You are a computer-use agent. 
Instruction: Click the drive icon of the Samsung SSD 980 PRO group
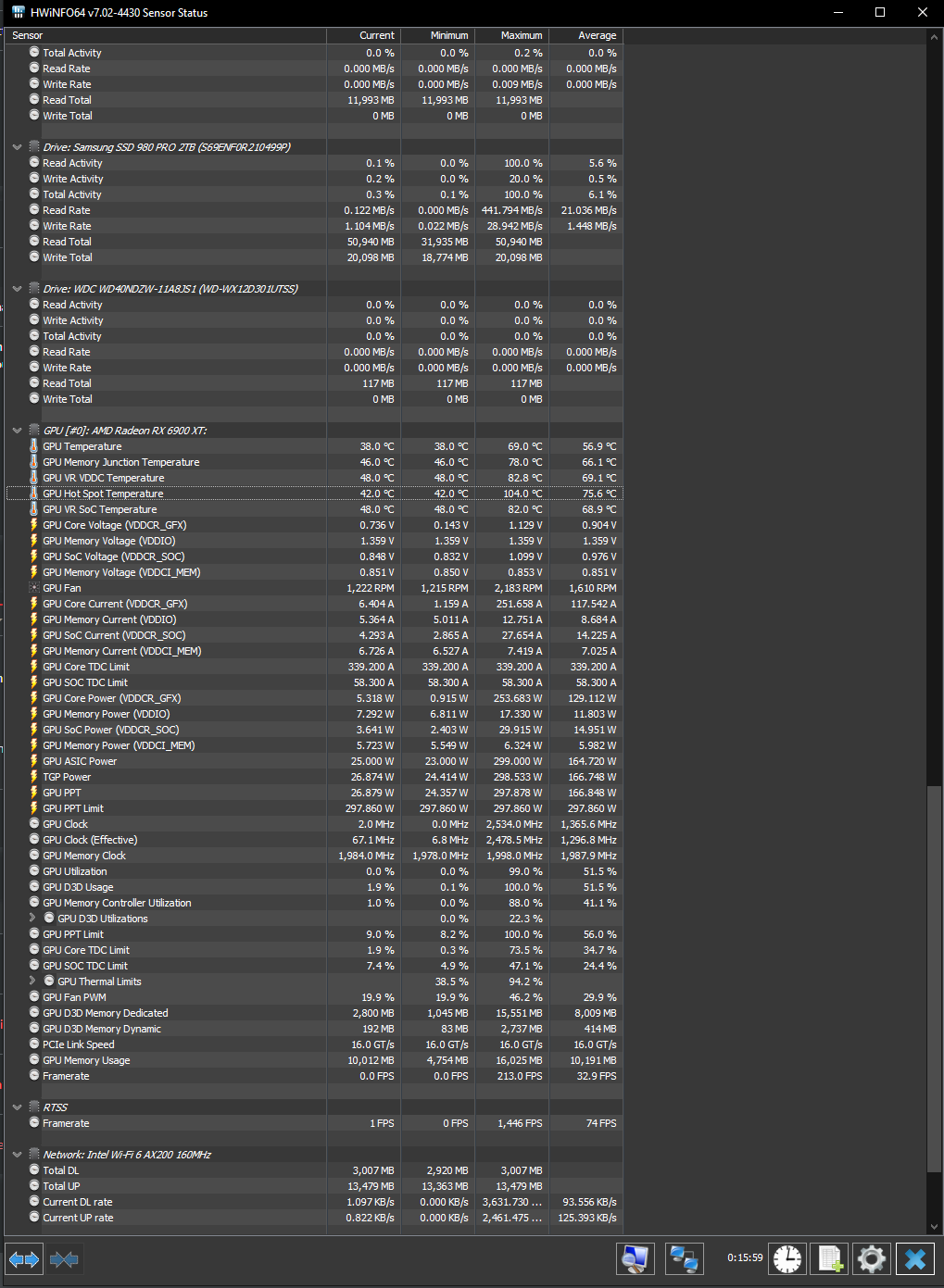pyautogui.click(x=34, y=147)
